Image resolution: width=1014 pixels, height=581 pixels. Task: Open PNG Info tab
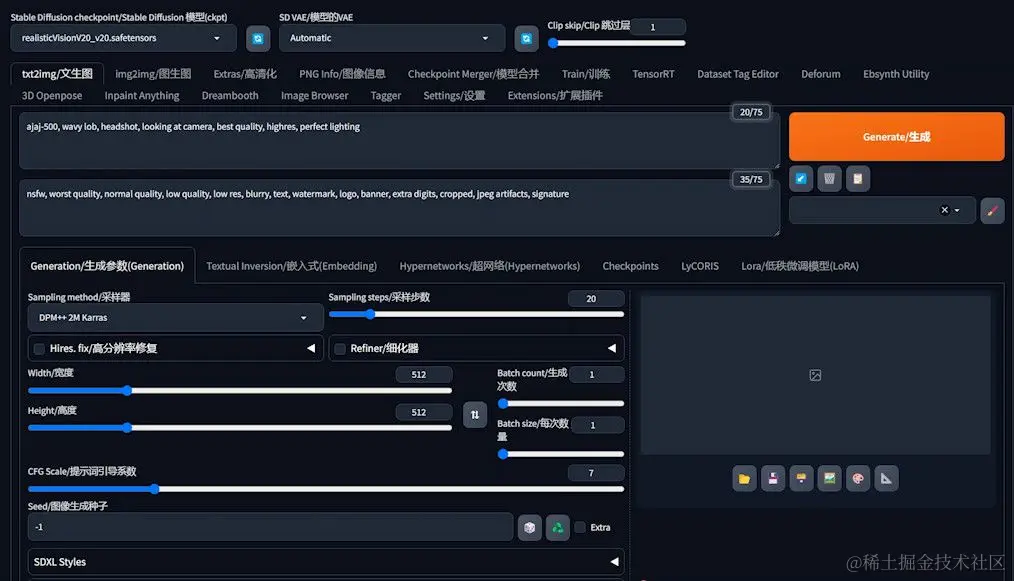pos(342,74)
